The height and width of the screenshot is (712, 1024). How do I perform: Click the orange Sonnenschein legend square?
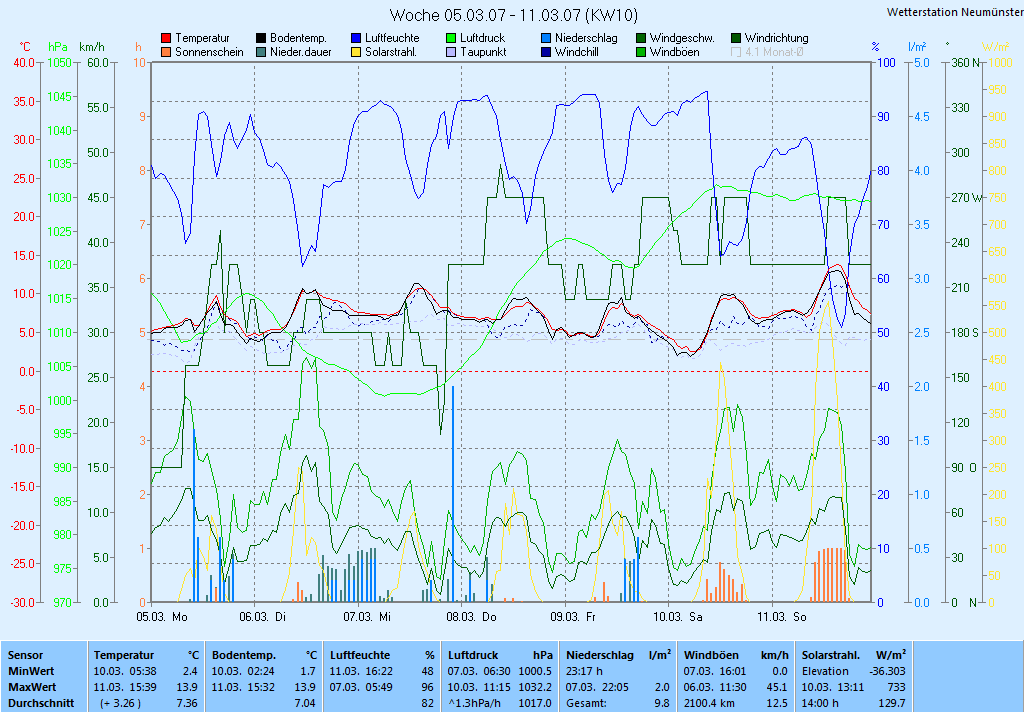tap(167, 52)
